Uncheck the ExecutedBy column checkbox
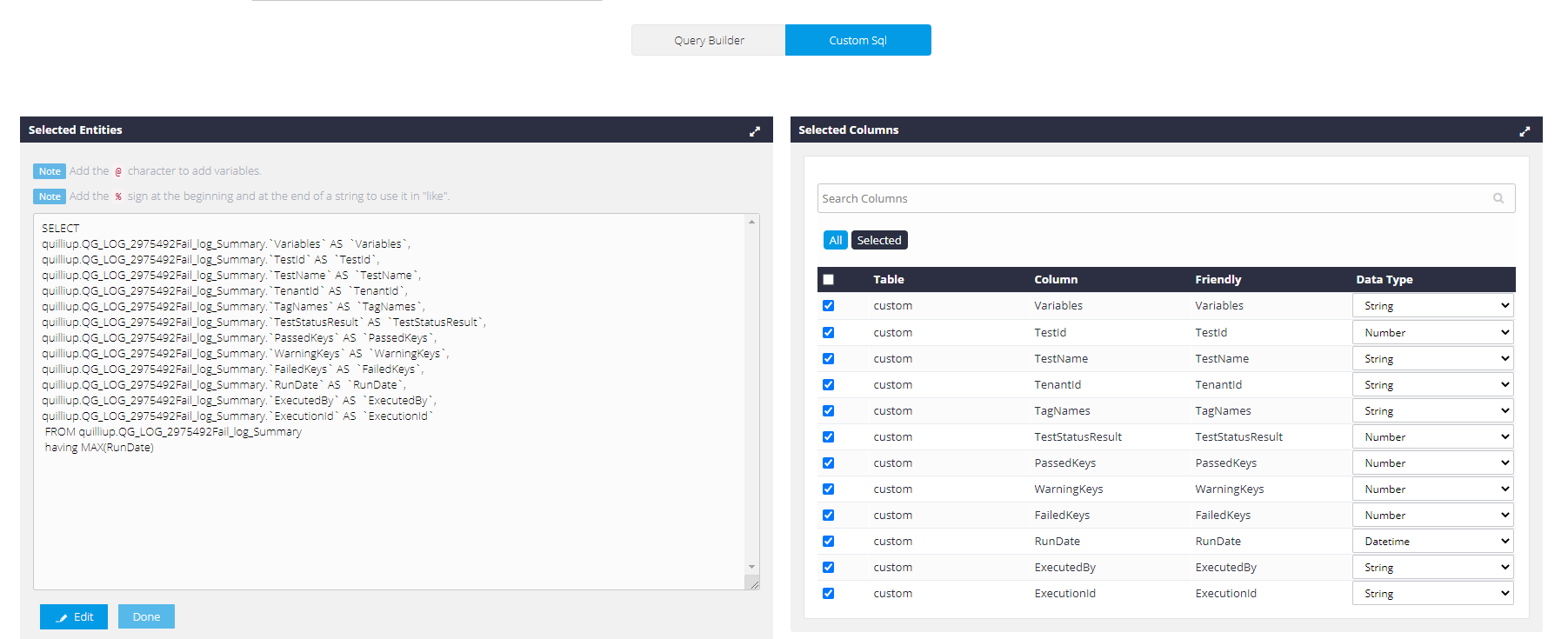The image size is (1568, 639). click(x=828, y=567)
